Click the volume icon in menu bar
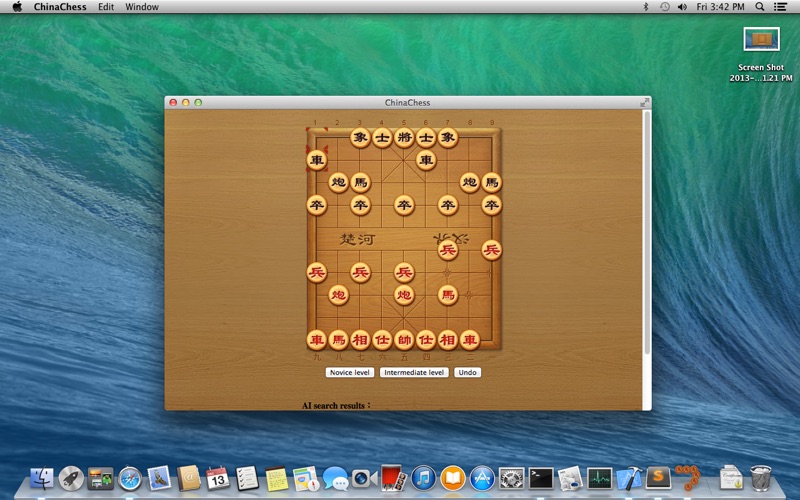This screenshot has width=800, height=500. (682, 7)
